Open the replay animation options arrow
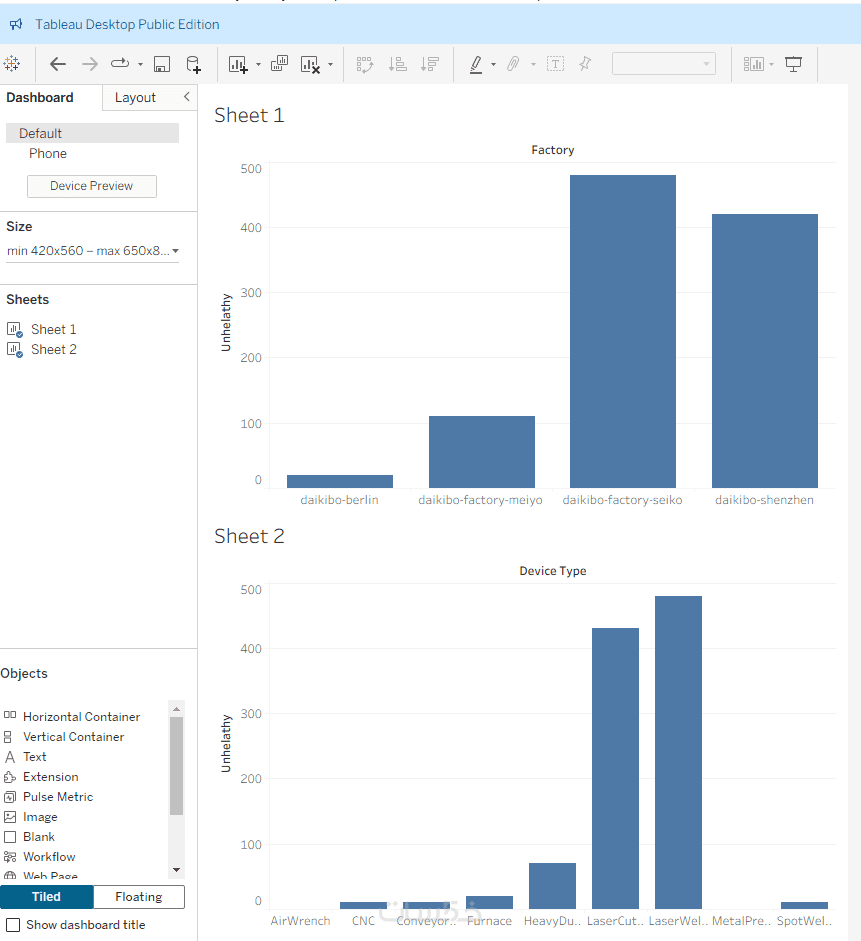861x941 pixels. (140, 64)
